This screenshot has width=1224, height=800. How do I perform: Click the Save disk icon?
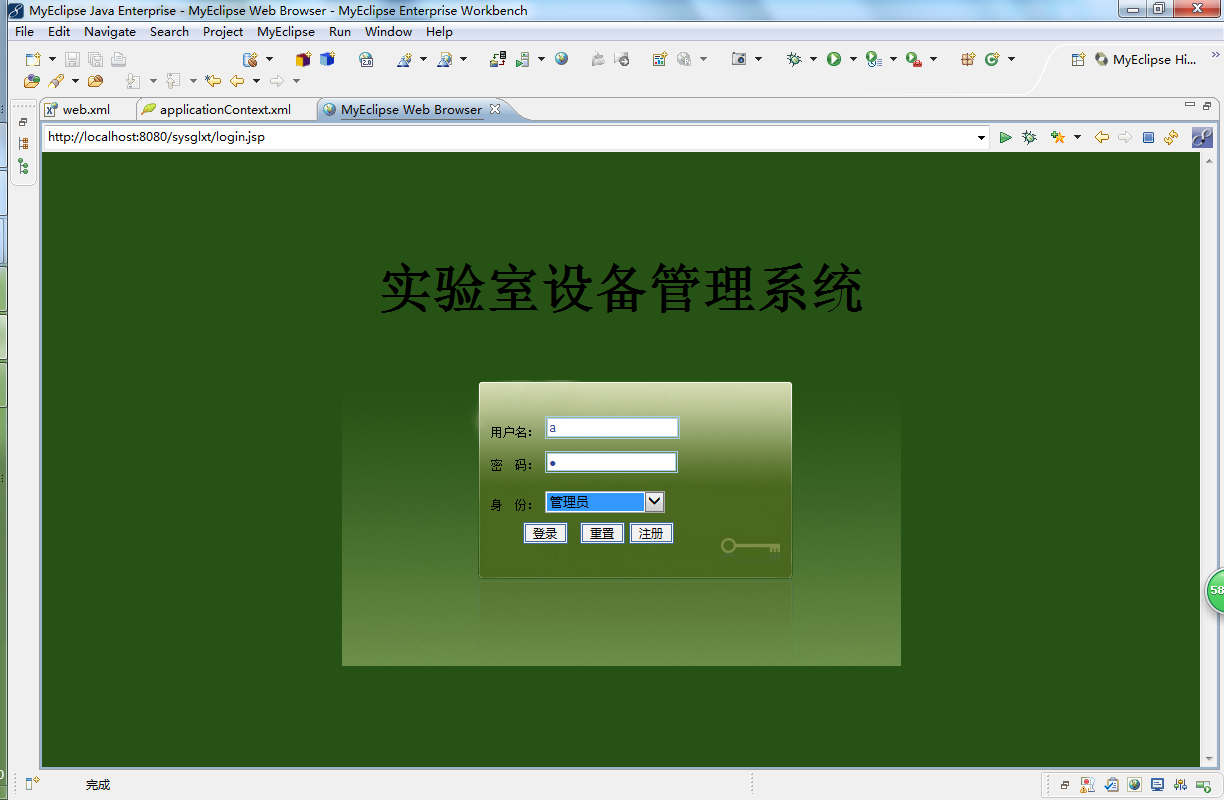73,60
